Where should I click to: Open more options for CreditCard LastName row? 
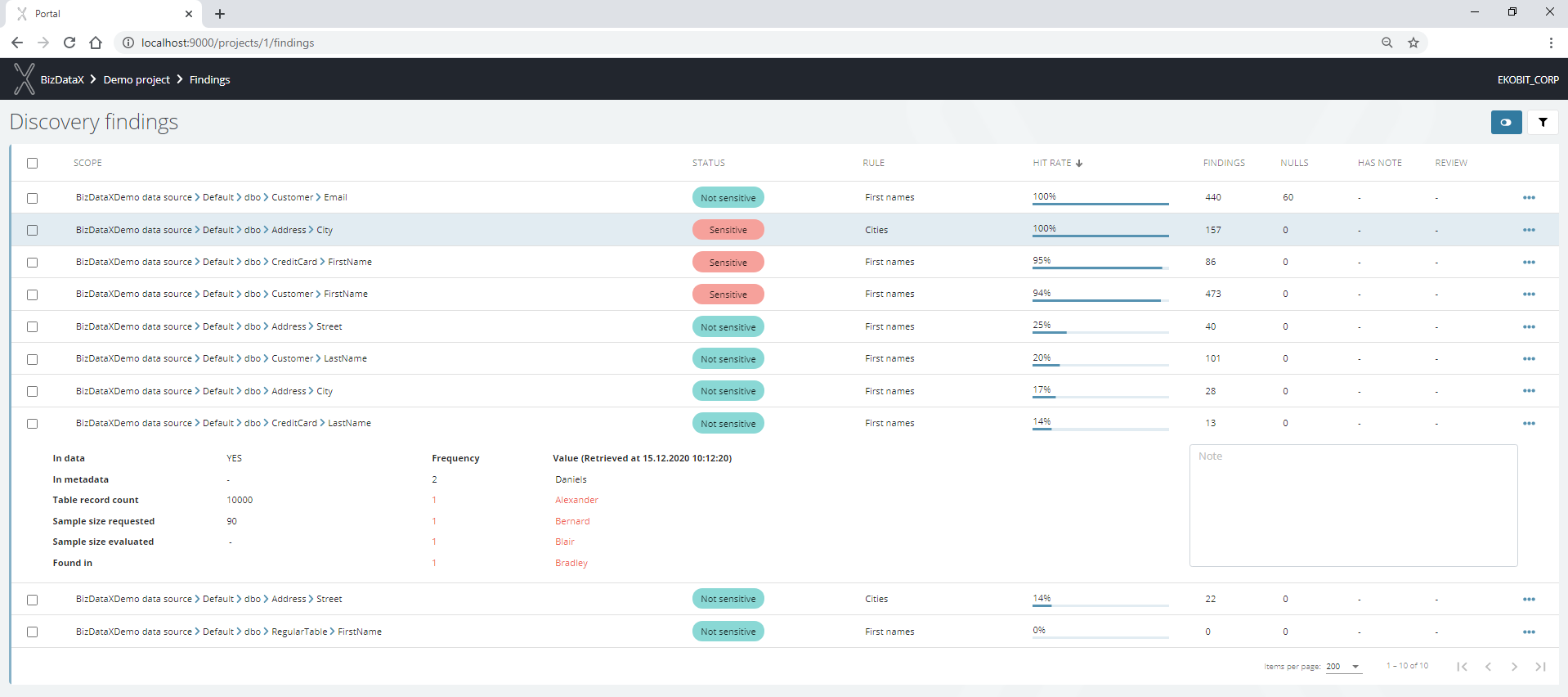coord(1529,424)
